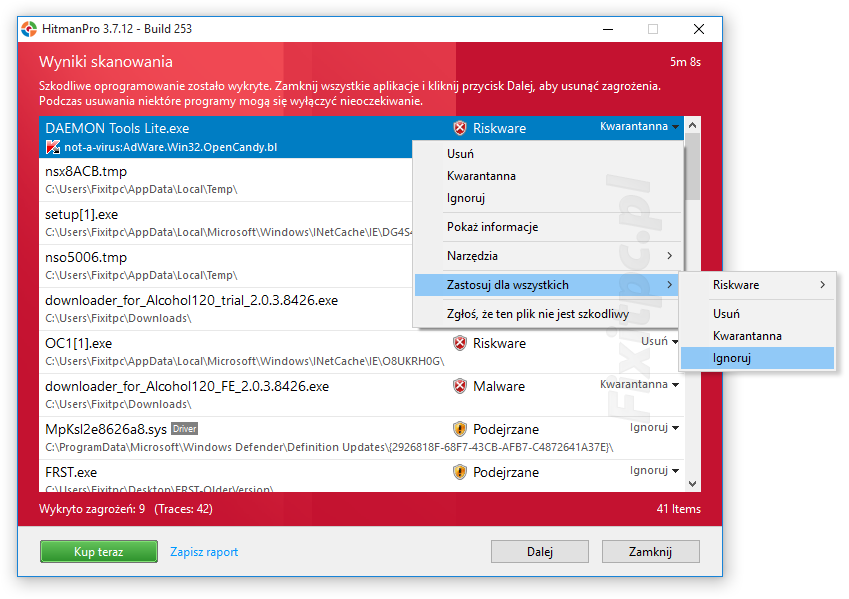Screen dimensions: 849x599
Task: Open Ignoruj dropdown on FRST.exe row
Action: point(654,470)
